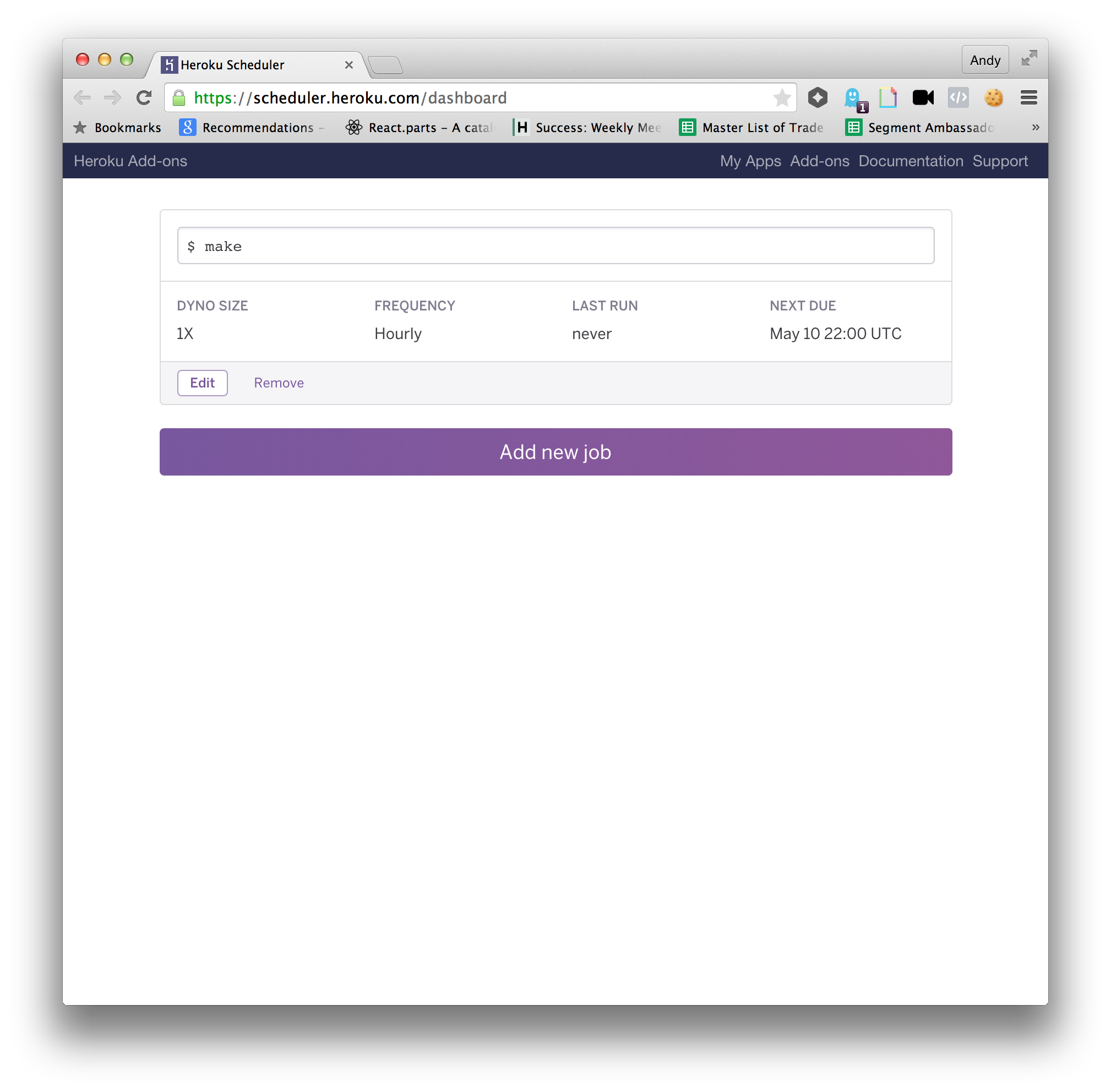Click the cookie extension icon
Screen dimensions: 1111x1092
(993, 98)
